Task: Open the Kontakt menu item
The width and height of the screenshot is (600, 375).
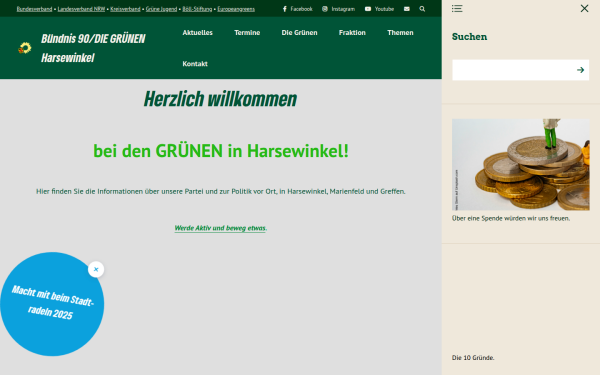Action: click(x=195, y=64)
